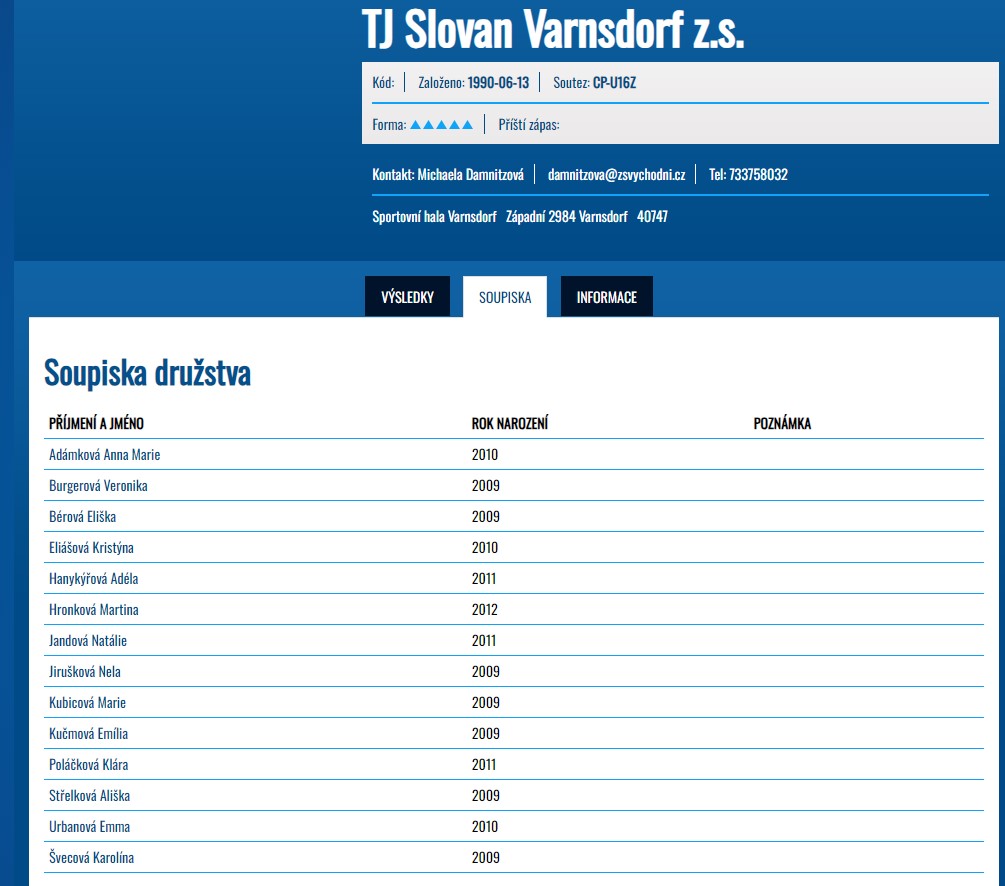Click the POZNÁMKA column header
The width and height of the screenshot is (1005, 886).
[x=782, y=423]
